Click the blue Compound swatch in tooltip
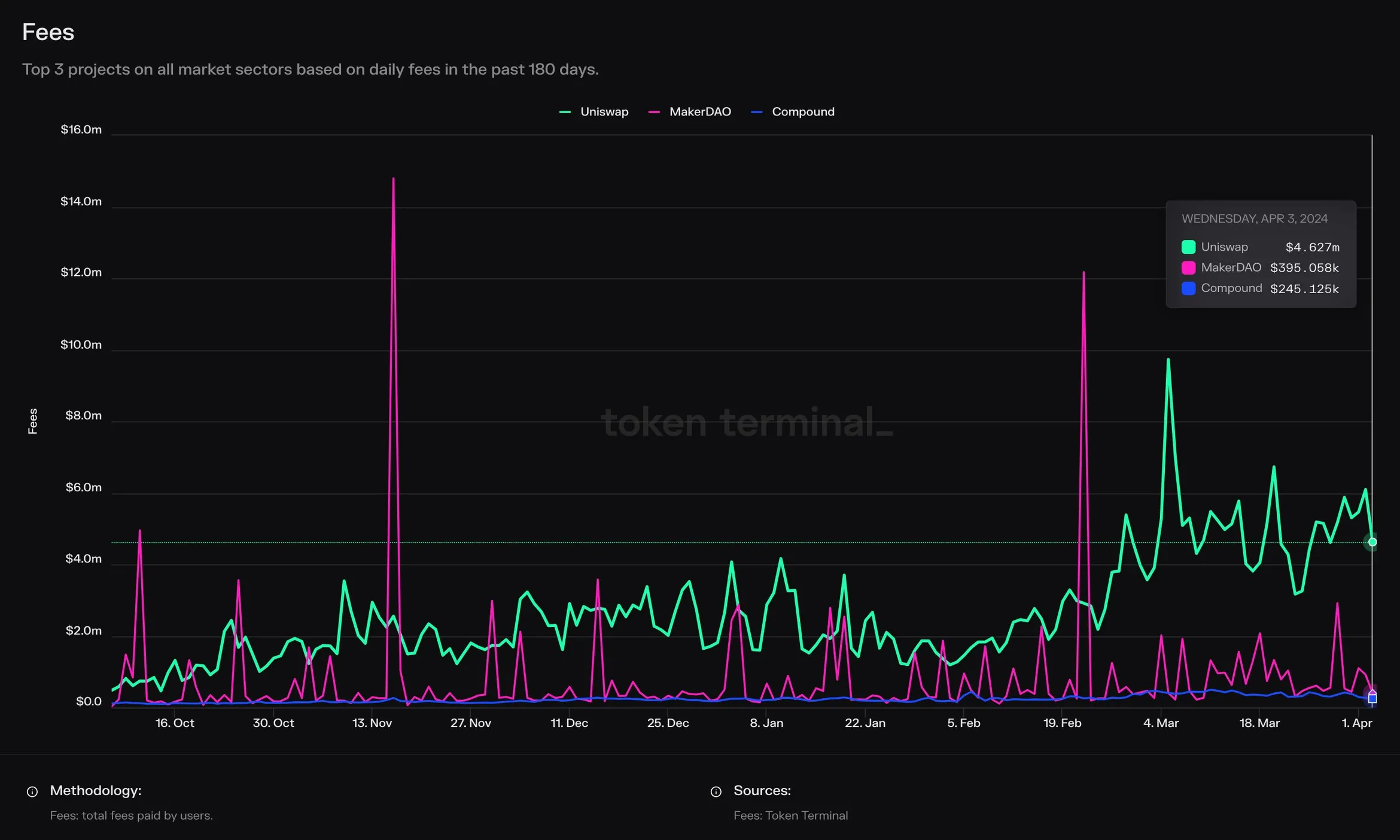Image resolution: width=1400 pixels, height=840 pixels. 1188,288
